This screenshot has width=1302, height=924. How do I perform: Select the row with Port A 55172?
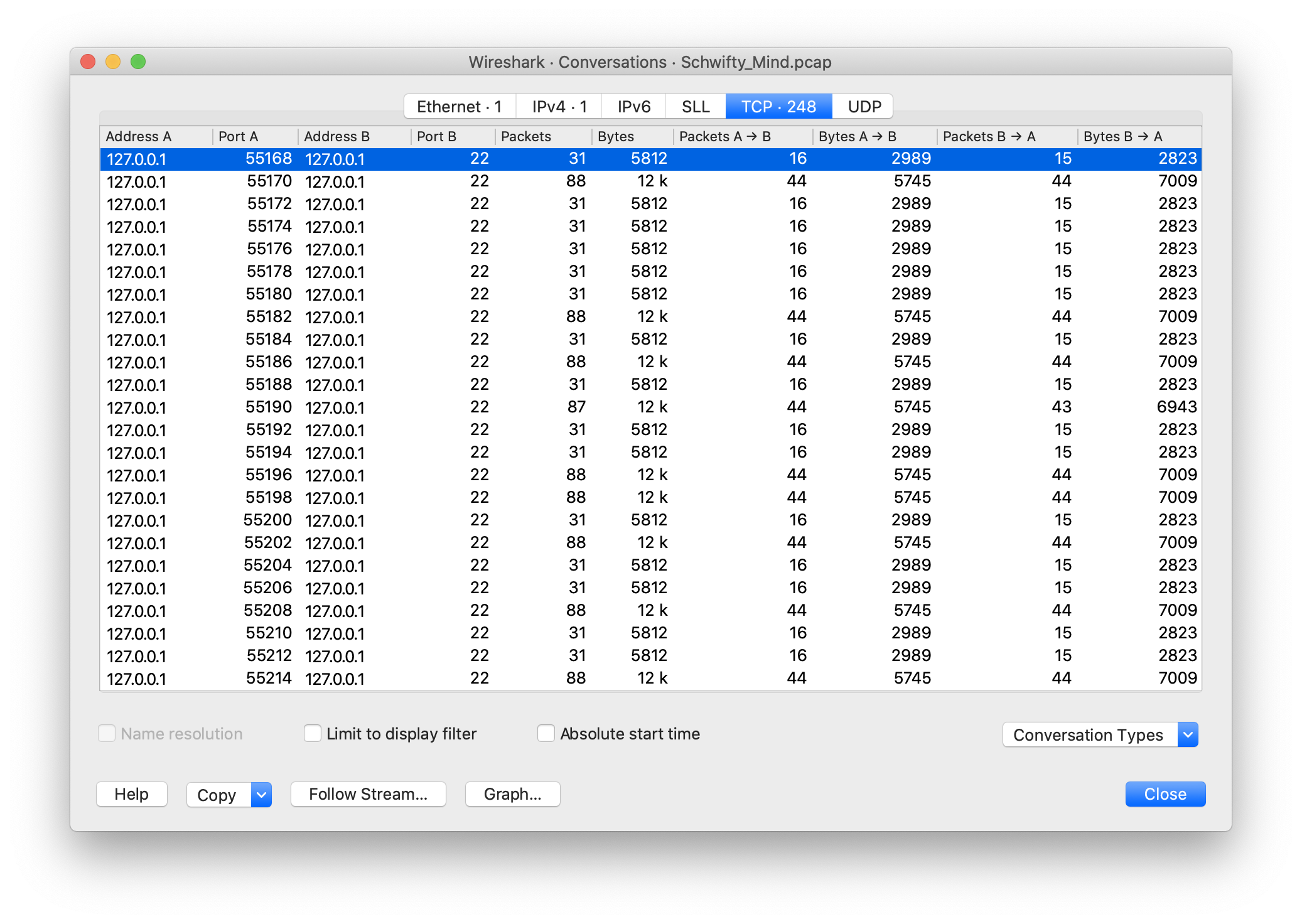[x=651, y=204]
